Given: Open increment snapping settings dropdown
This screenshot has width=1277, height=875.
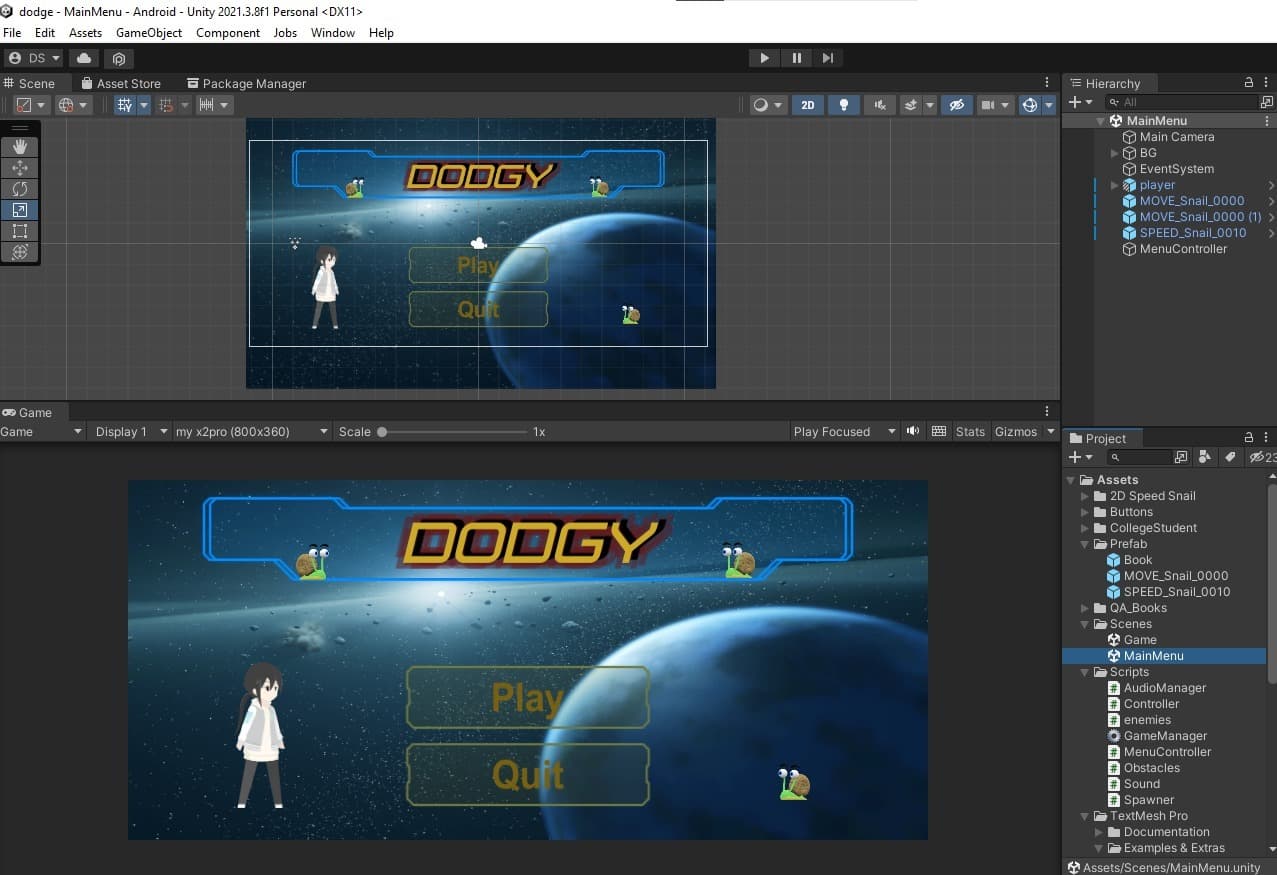Looking at the screenshot, I should point(214,105).
